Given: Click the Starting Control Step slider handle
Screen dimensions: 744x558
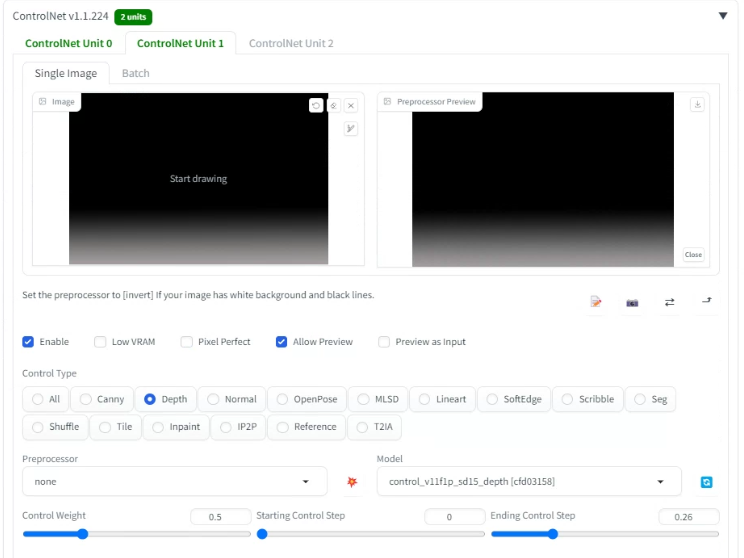Looking at the screenshot, I should [262, 534].
